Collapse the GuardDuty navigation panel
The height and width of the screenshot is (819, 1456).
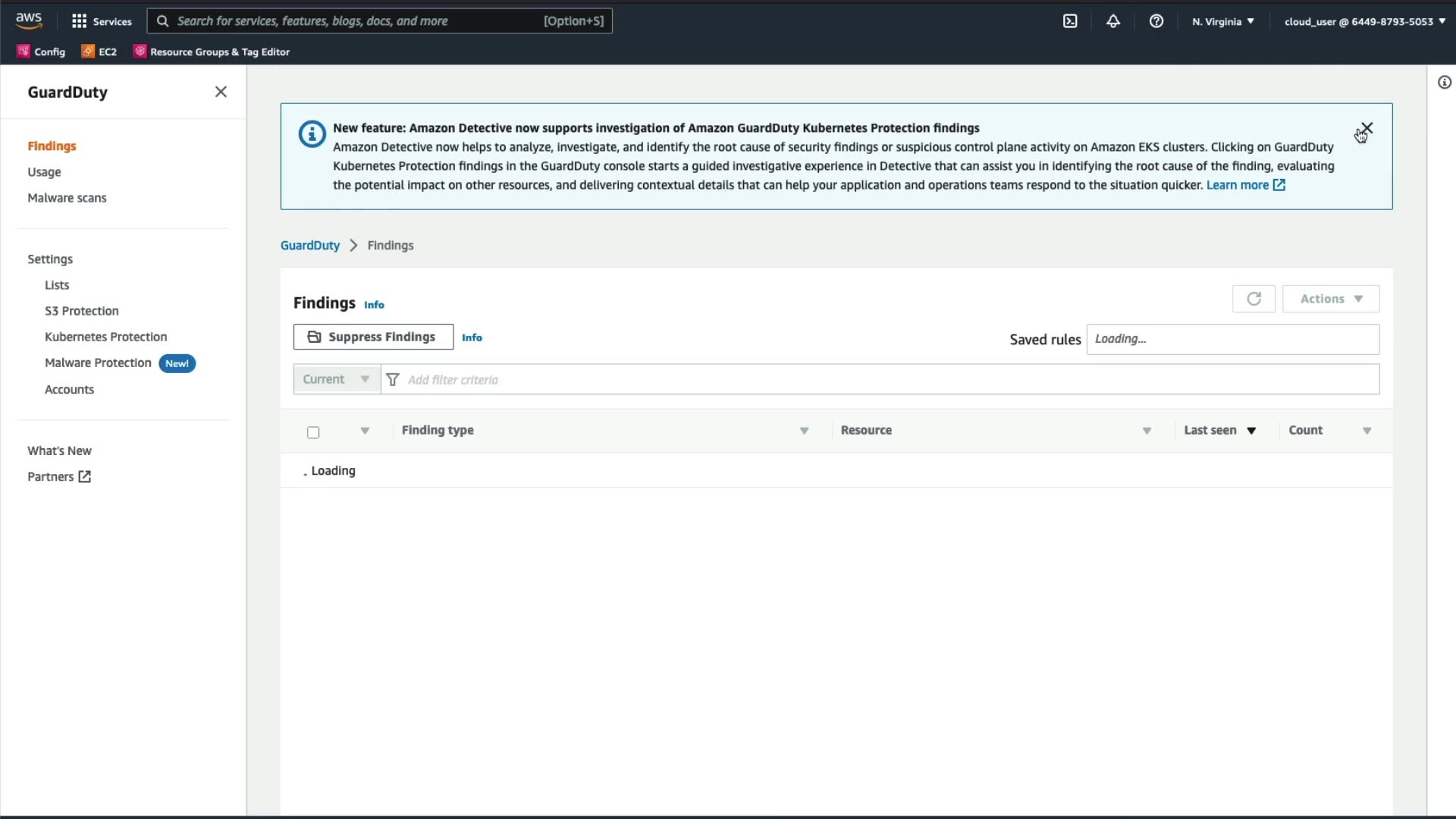pyautogui.click(x=221, y=92)
